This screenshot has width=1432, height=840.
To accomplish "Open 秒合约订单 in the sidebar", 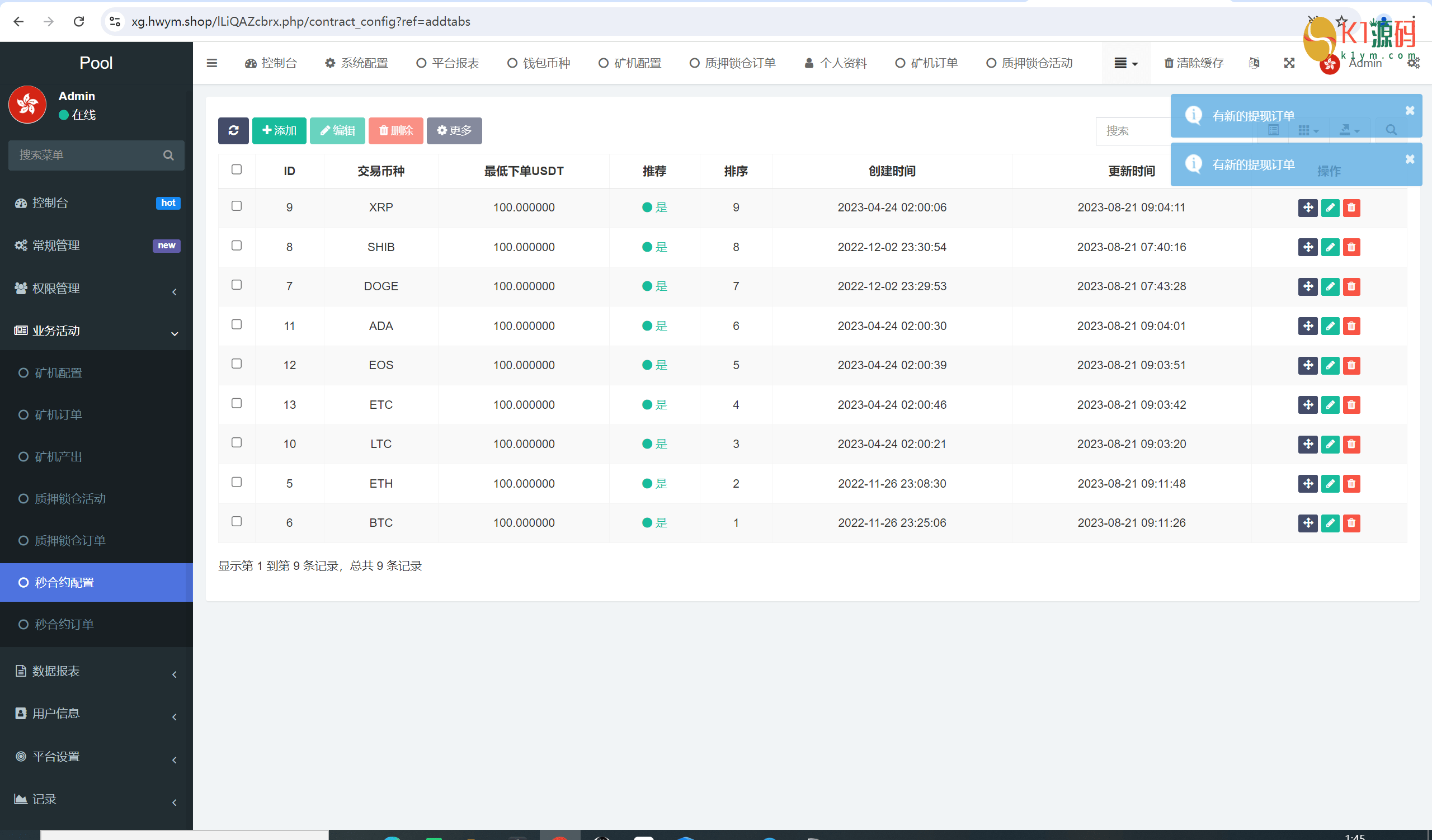I will 64,624.
